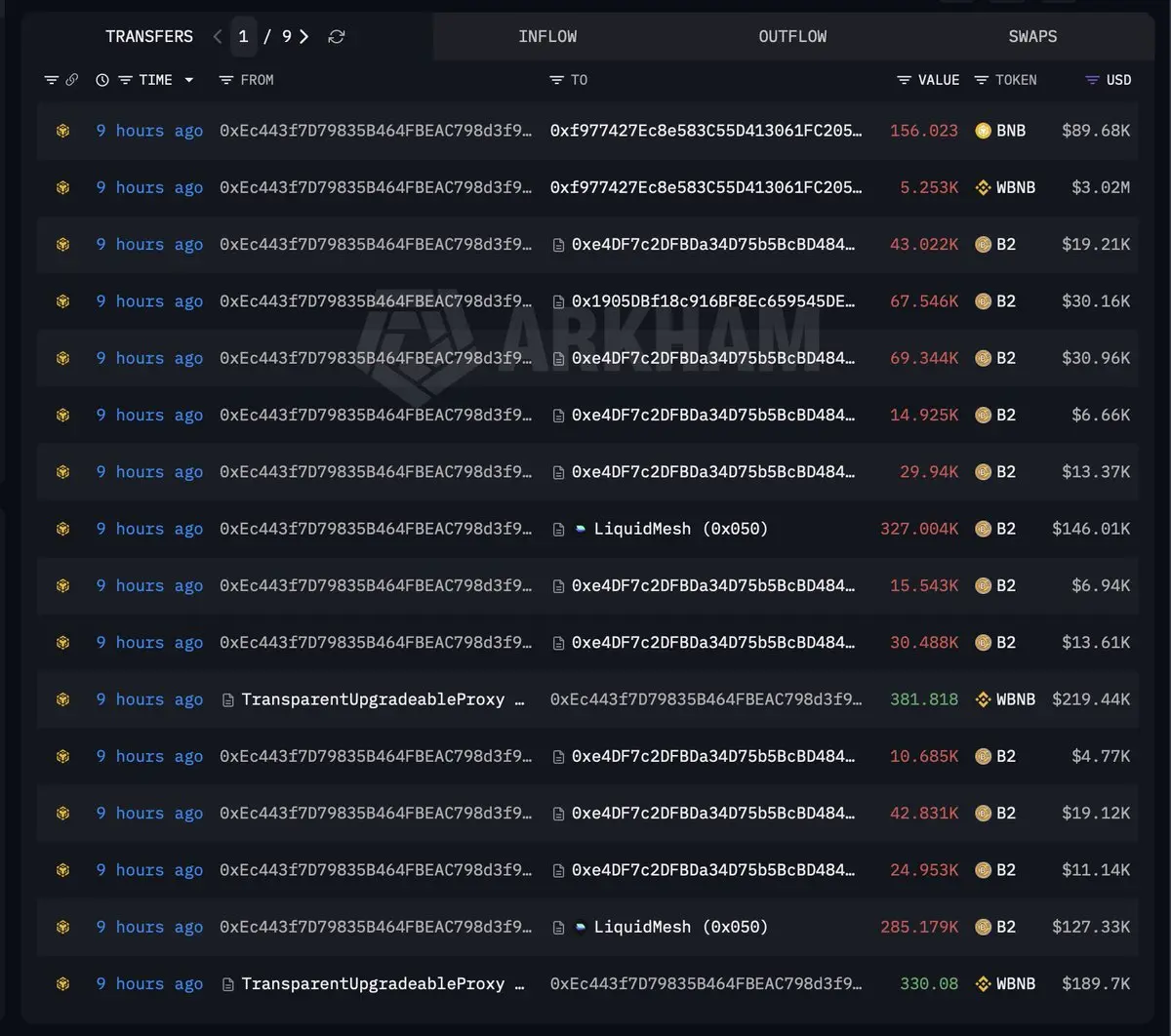Click the BNB chain cube icon in first row
1171x1036 pixels.
point(63,131)
